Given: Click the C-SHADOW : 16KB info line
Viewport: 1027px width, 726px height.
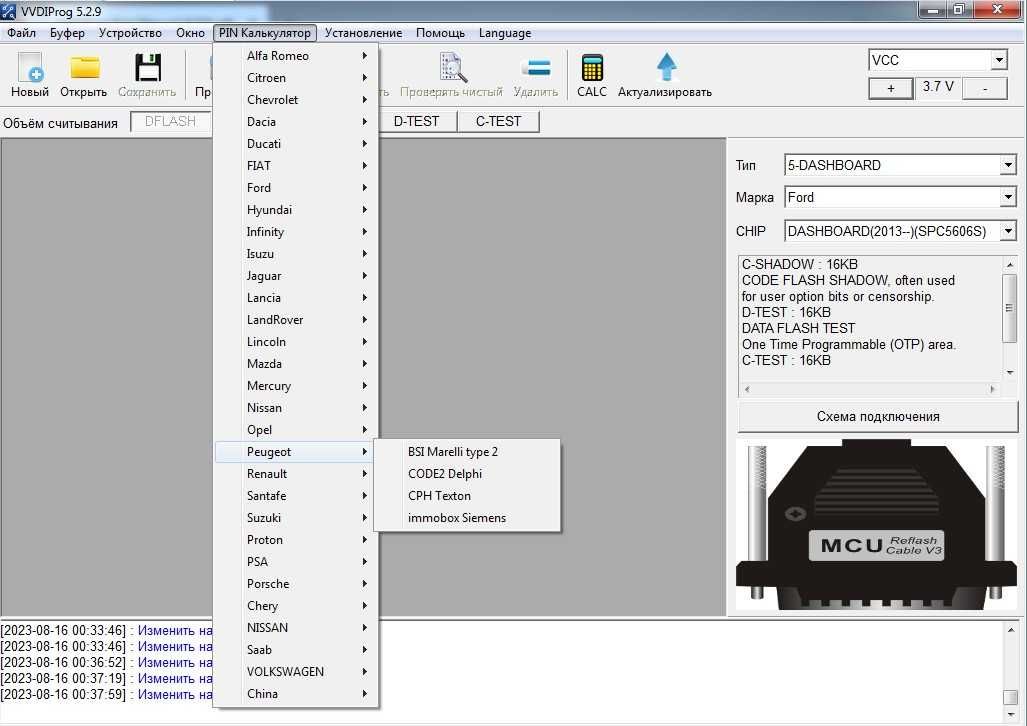Looking at the screenshot, I should coord(799,264).
